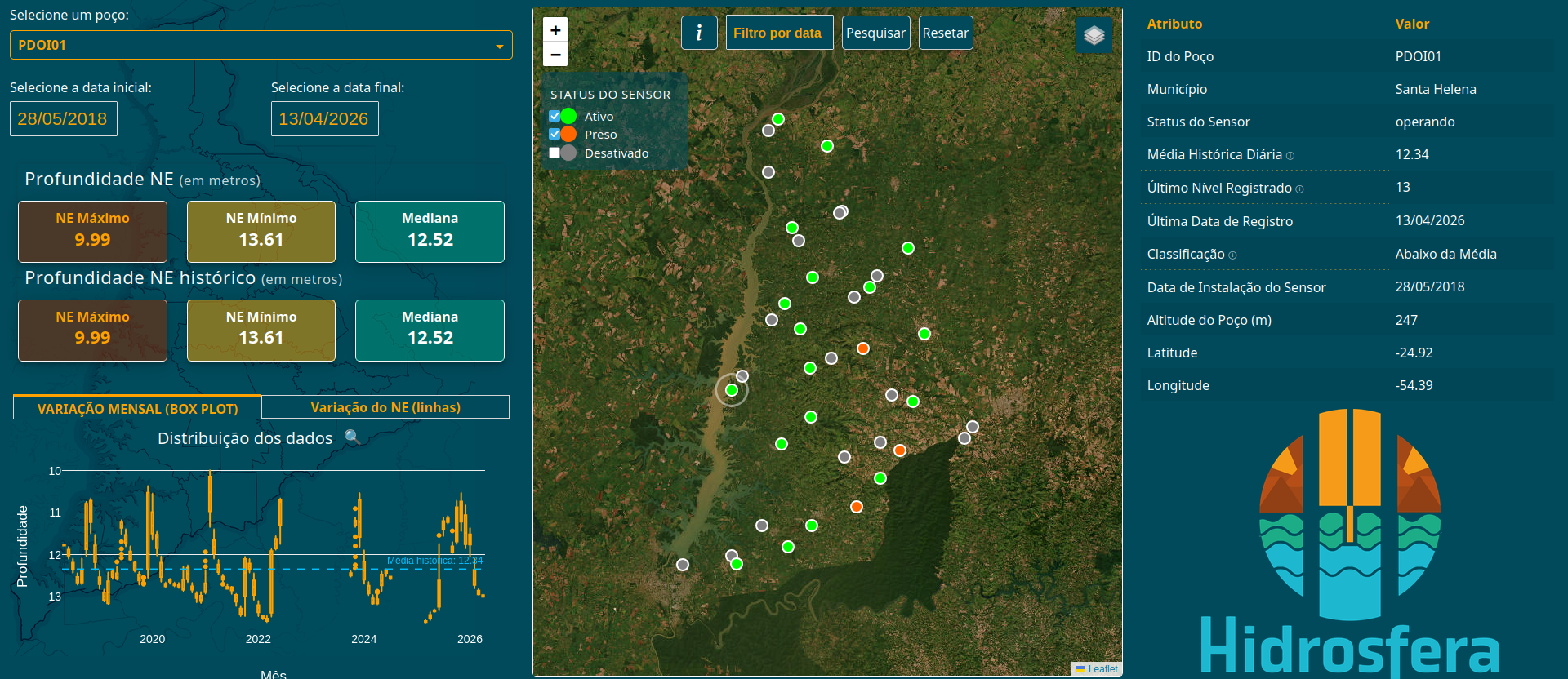
Task: Click the Filtro por data button
Action: point(779,33)
